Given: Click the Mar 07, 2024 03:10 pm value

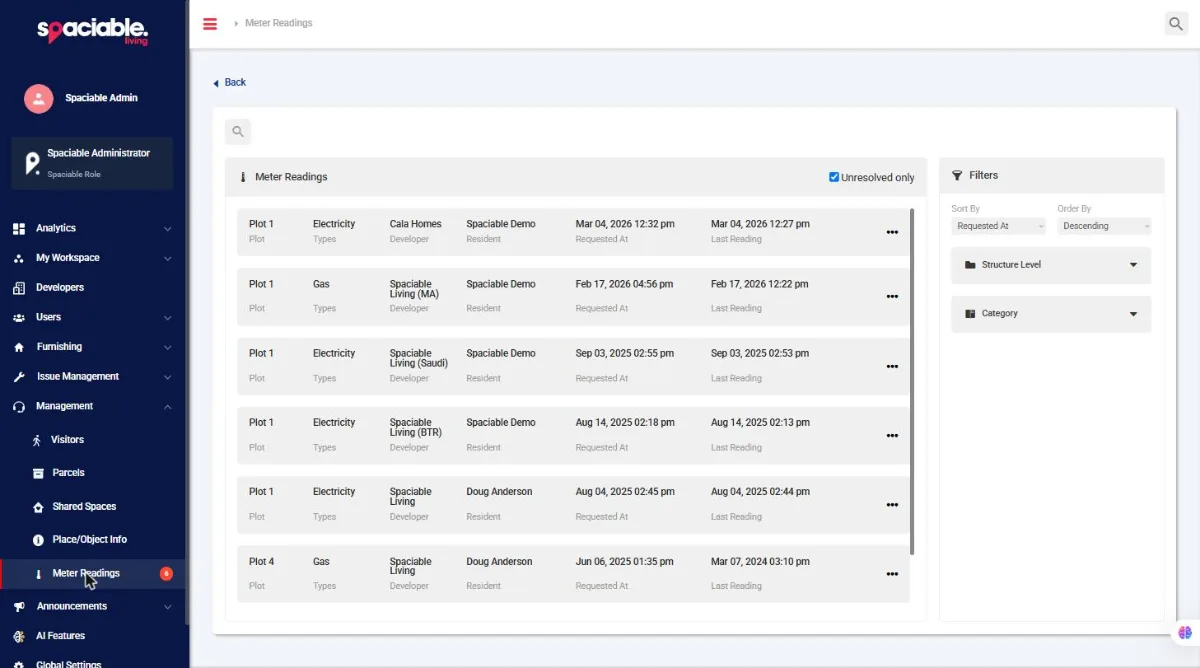Looking at the screenshot, I should 760,562.
